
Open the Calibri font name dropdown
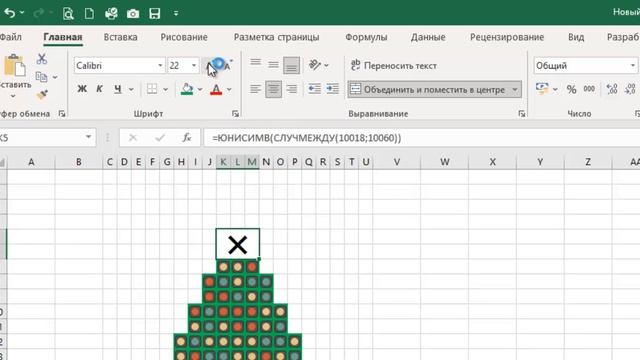[x=160, y=65]
